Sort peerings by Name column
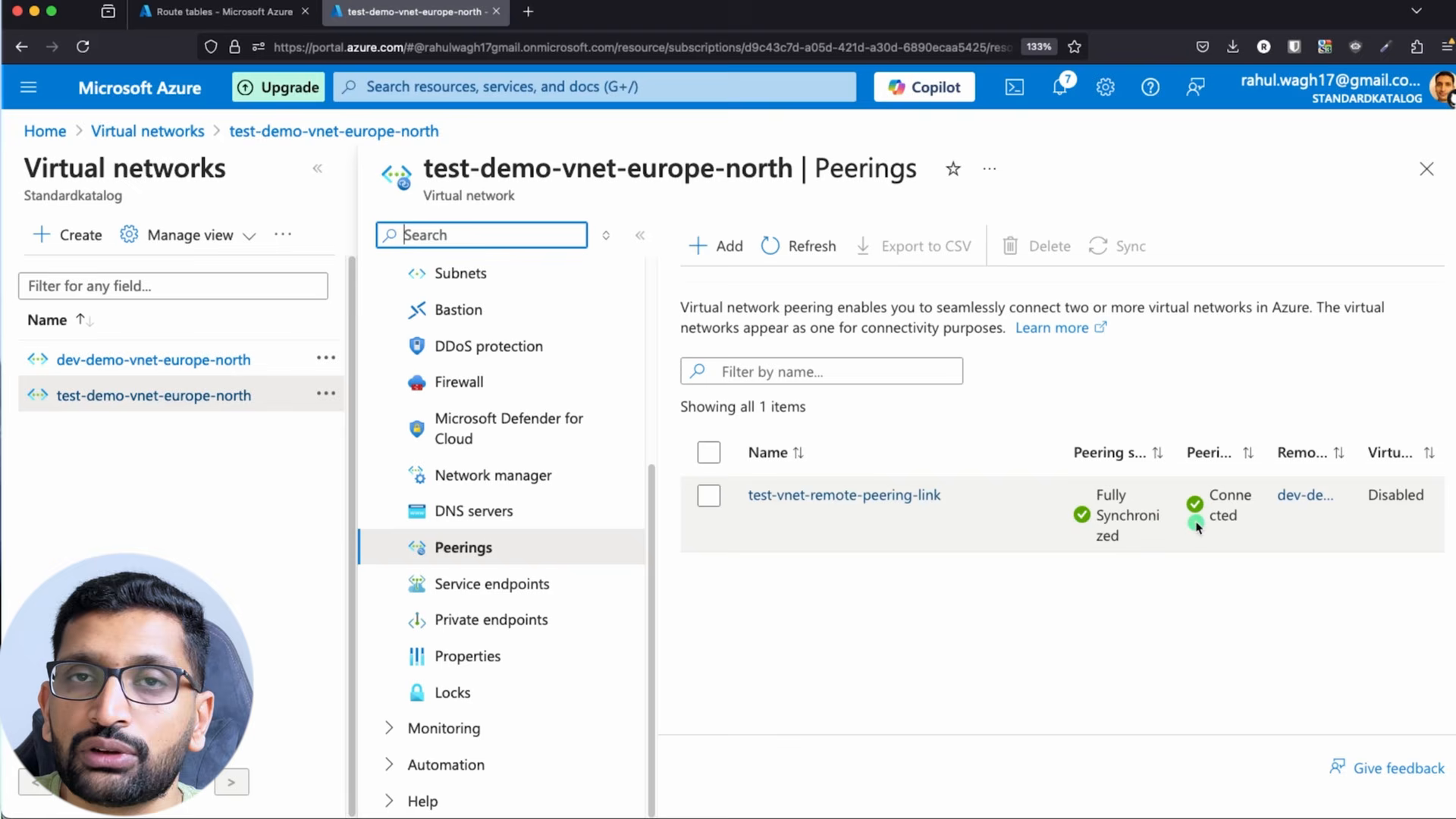Image resolution: width=1456 pixels, height=819 pixels. pyautogui.click(x=775, y=453)
